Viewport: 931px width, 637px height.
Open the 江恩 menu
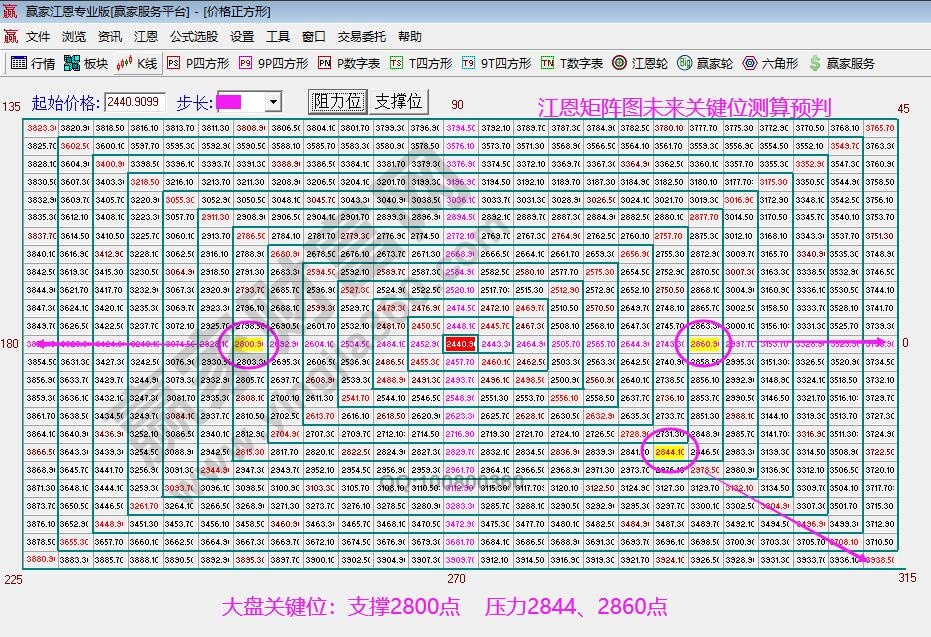(x=146, y=36)
